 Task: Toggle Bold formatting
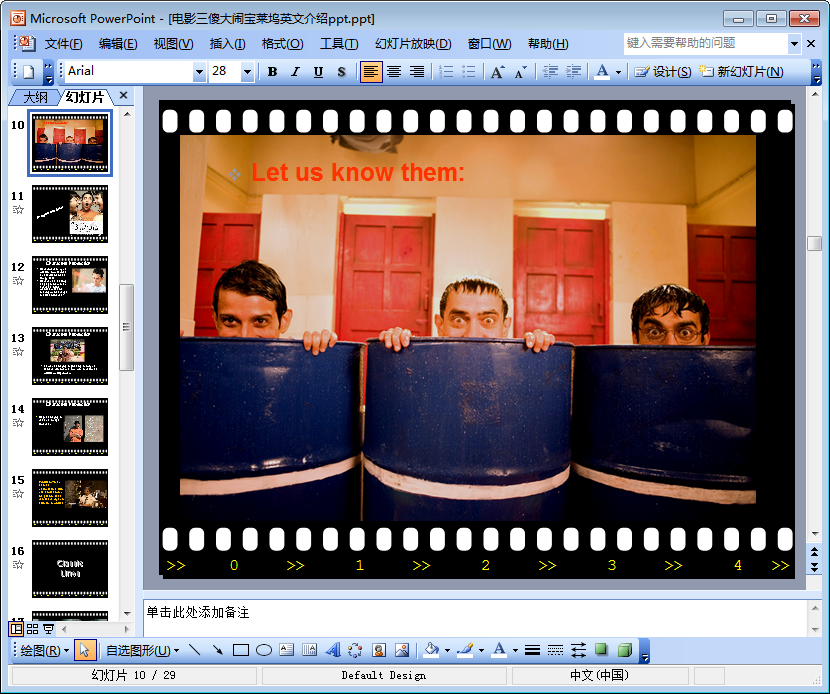coord(273,71)
